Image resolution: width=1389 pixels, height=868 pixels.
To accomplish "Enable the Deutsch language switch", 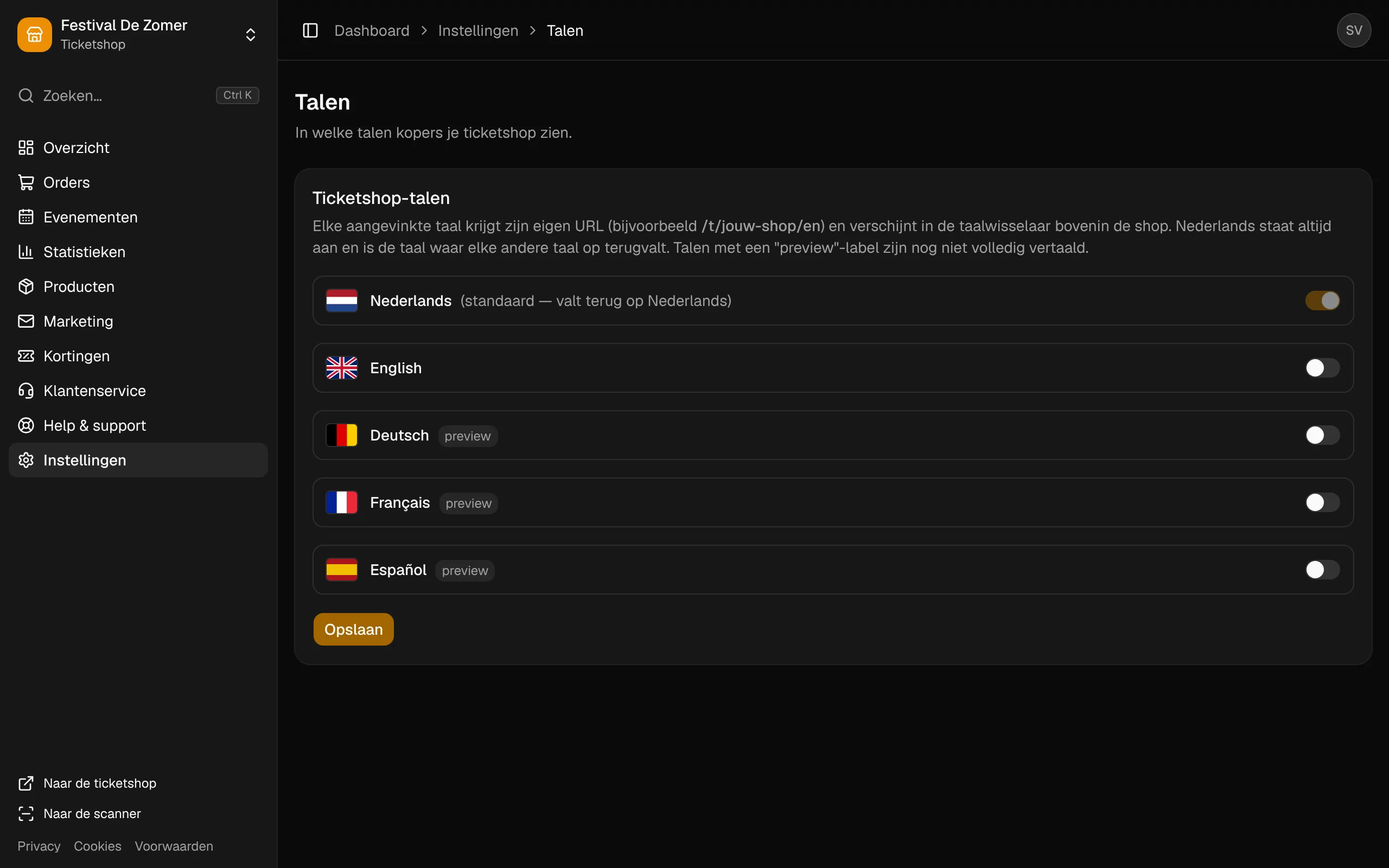I will click(x=1322, y=435).
